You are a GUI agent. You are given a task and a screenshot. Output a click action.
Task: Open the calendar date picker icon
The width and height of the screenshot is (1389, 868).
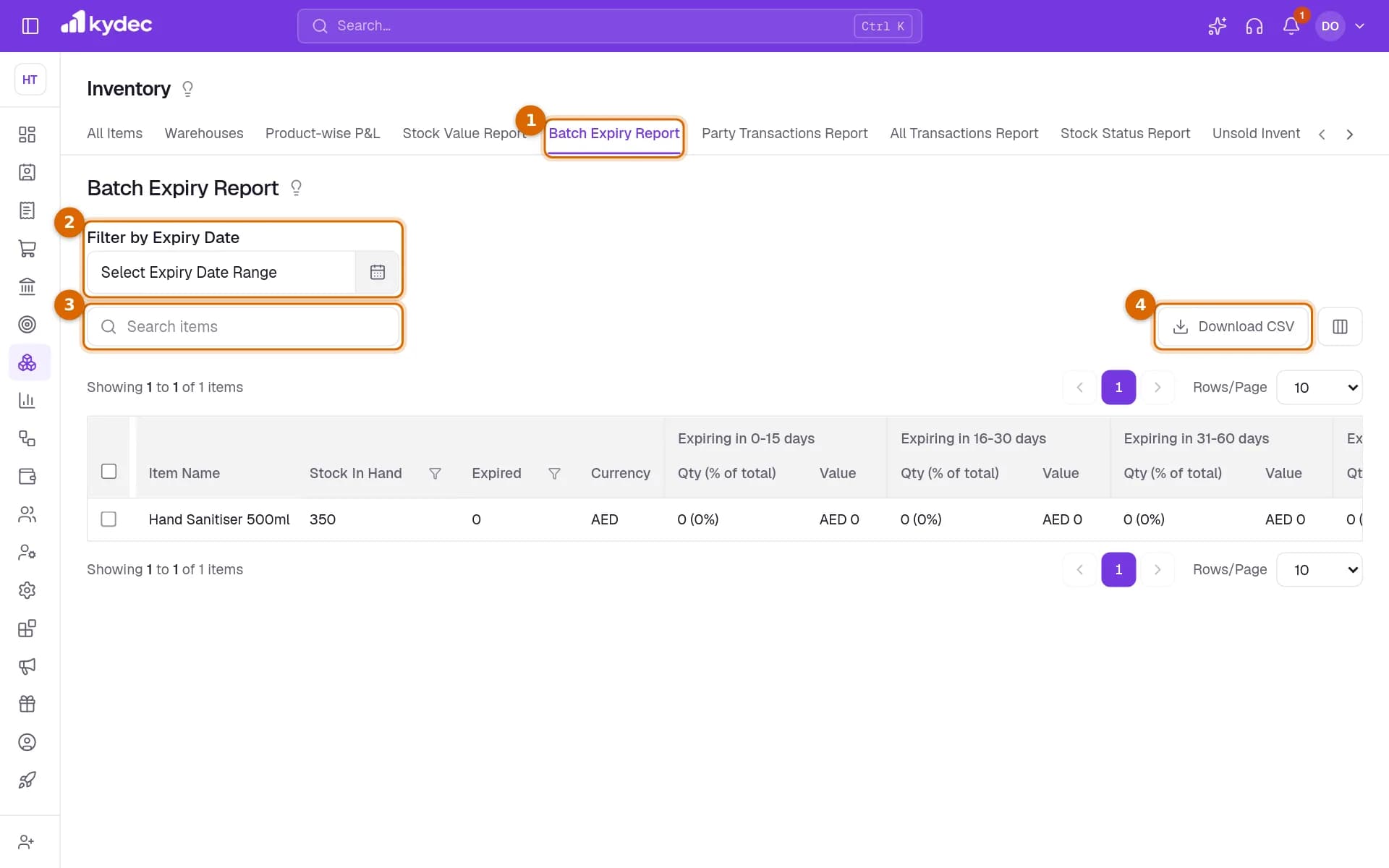point(378,272)
